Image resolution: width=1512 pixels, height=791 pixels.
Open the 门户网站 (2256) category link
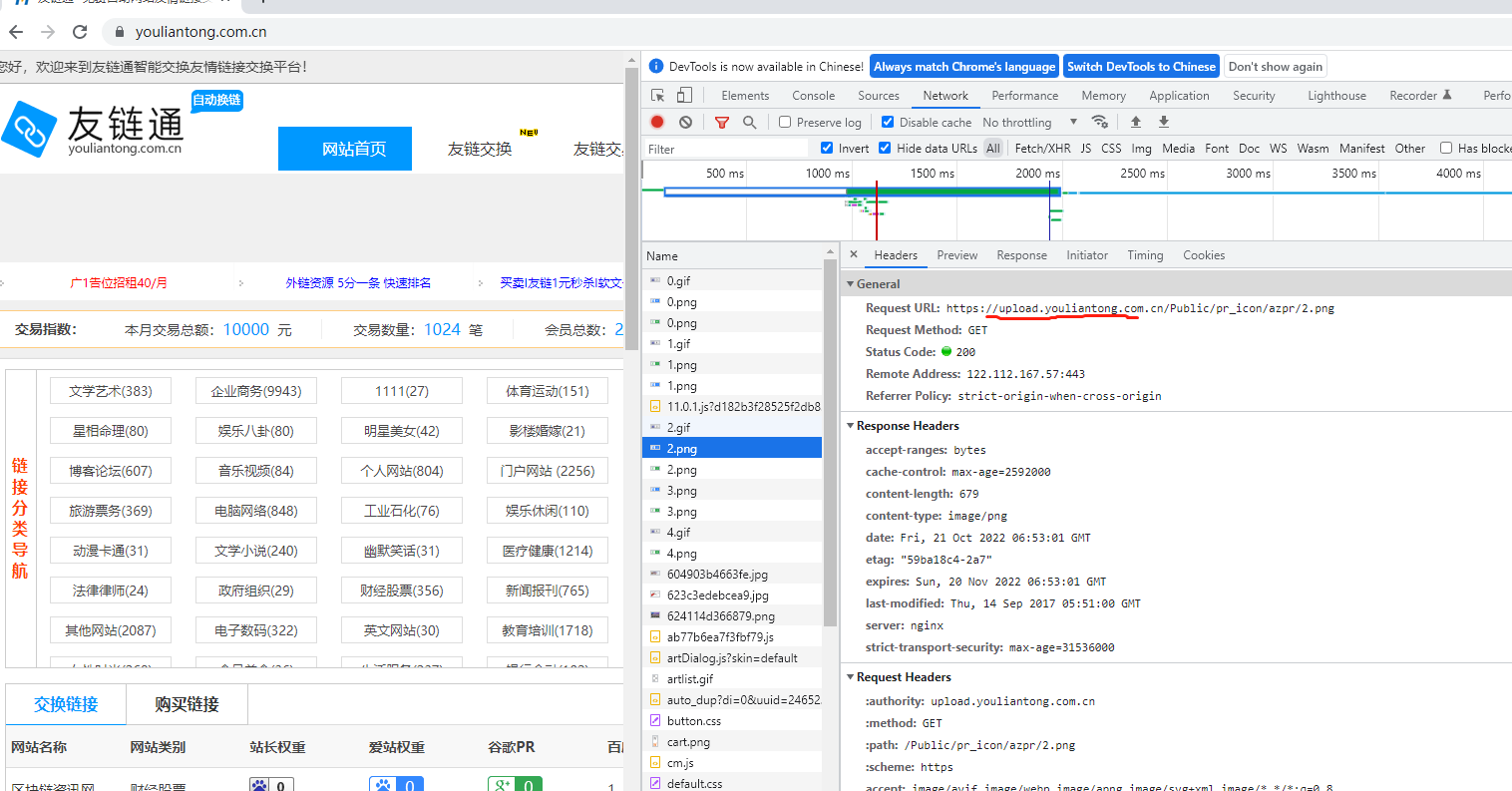[x=548, y=471]
